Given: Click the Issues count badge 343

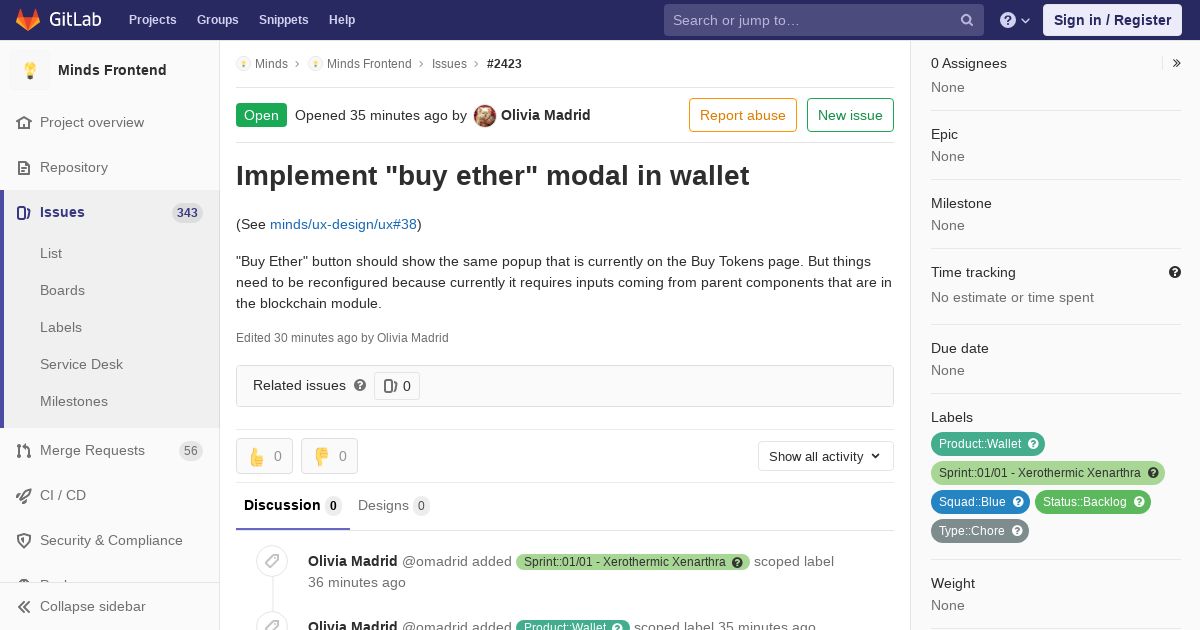Looking at the screenshot, I should point(187,212).
